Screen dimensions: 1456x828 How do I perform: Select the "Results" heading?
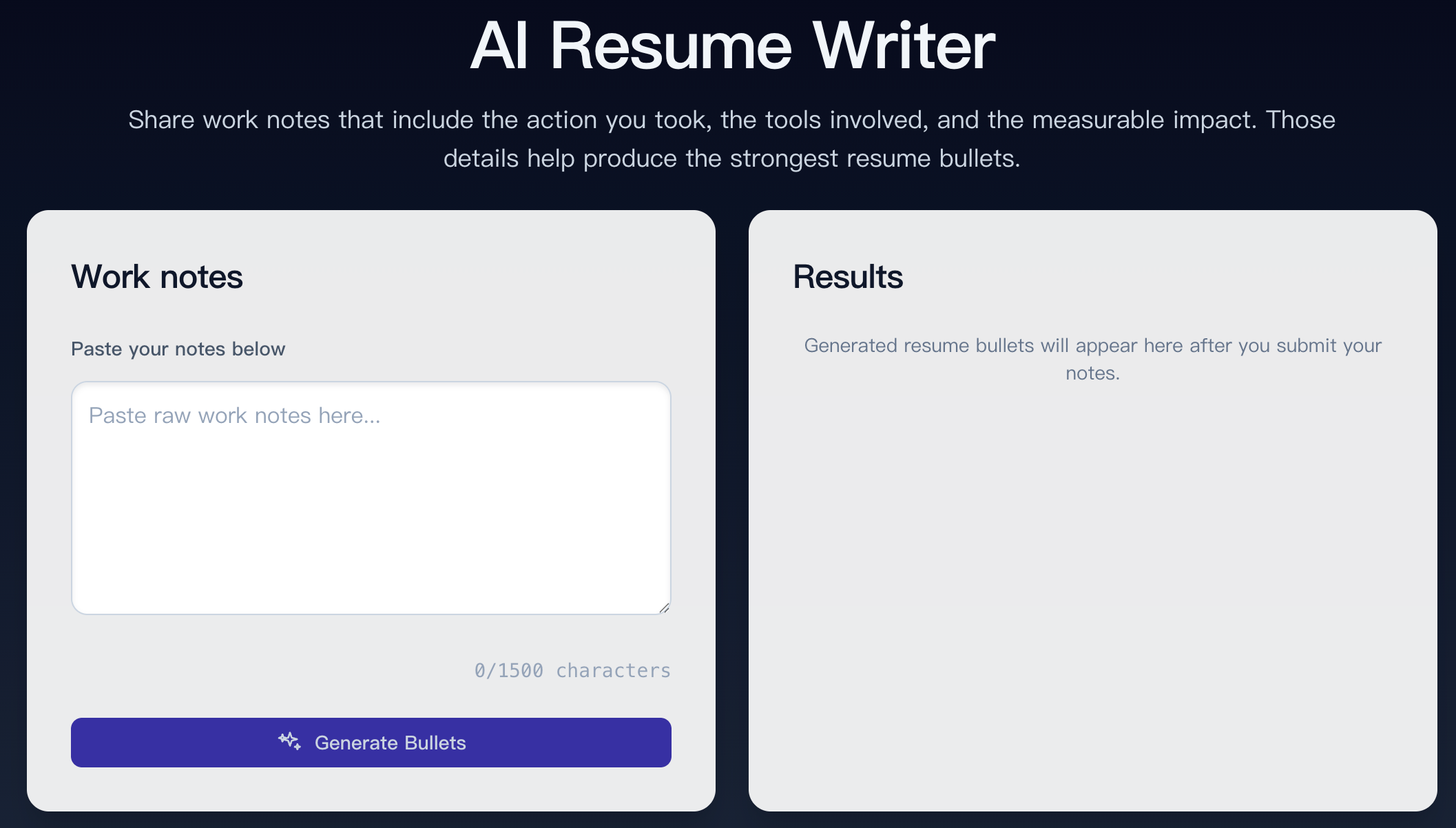tap(848, 277)
